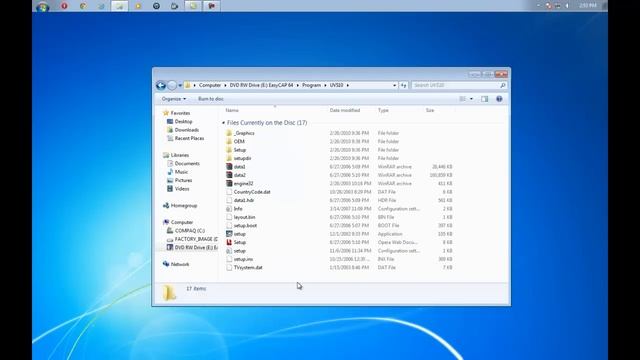Select Computer in the navigation pane
The height and width of the screenshot is (360, 640).
182,222
